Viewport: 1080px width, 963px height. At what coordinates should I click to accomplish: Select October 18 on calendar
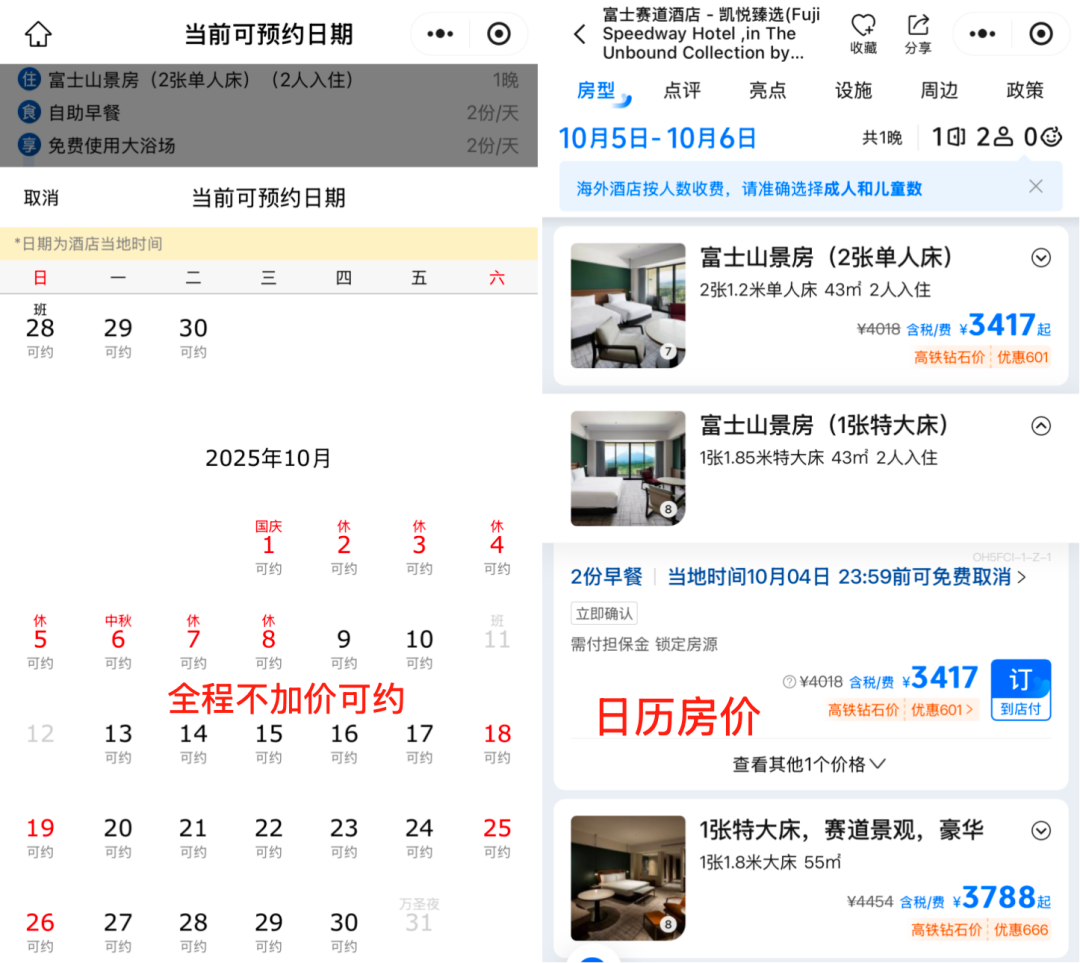[497, 743]
